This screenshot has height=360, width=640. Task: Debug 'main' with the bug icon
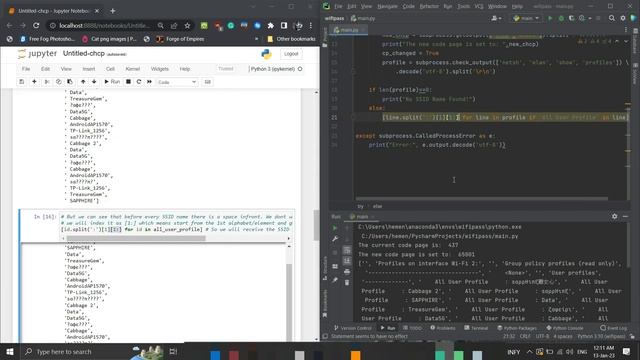561,18
